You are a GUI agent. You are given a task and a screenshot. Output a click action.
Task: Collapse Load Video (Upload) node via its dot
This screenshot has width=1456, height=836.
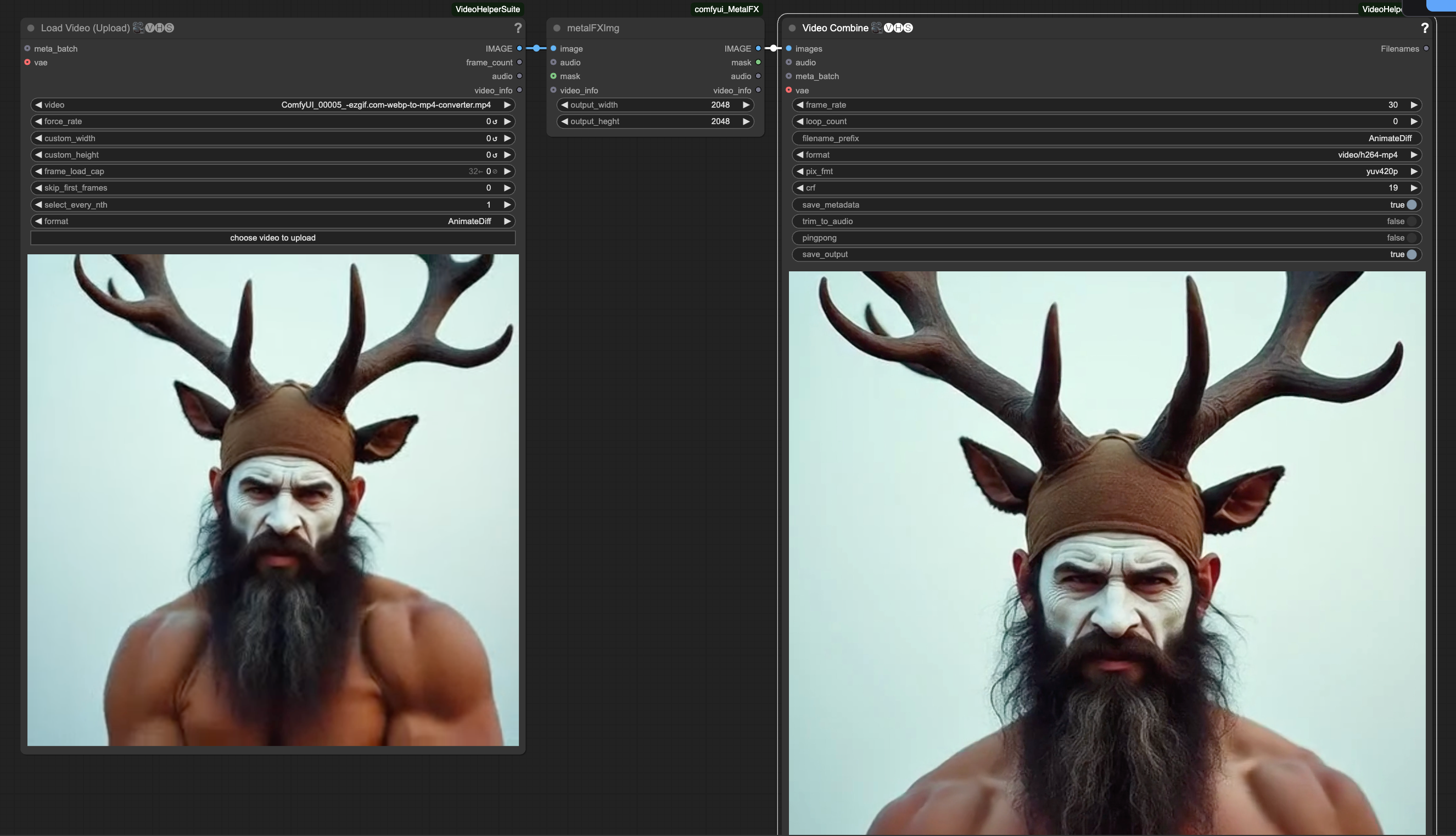click(31, 27)
